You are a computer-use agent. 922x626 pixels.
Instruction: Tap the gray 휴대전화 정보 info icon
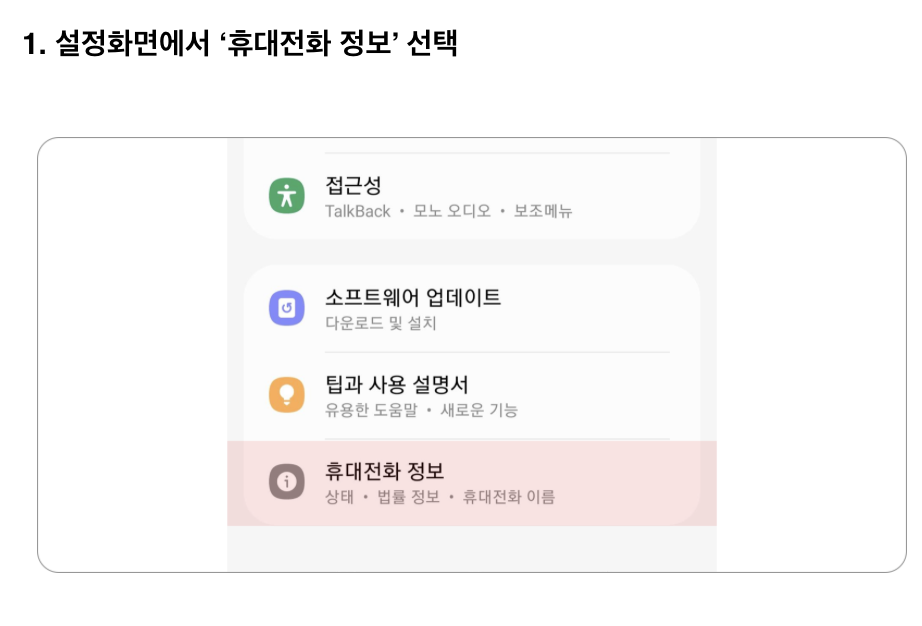[x=286, y=481]
